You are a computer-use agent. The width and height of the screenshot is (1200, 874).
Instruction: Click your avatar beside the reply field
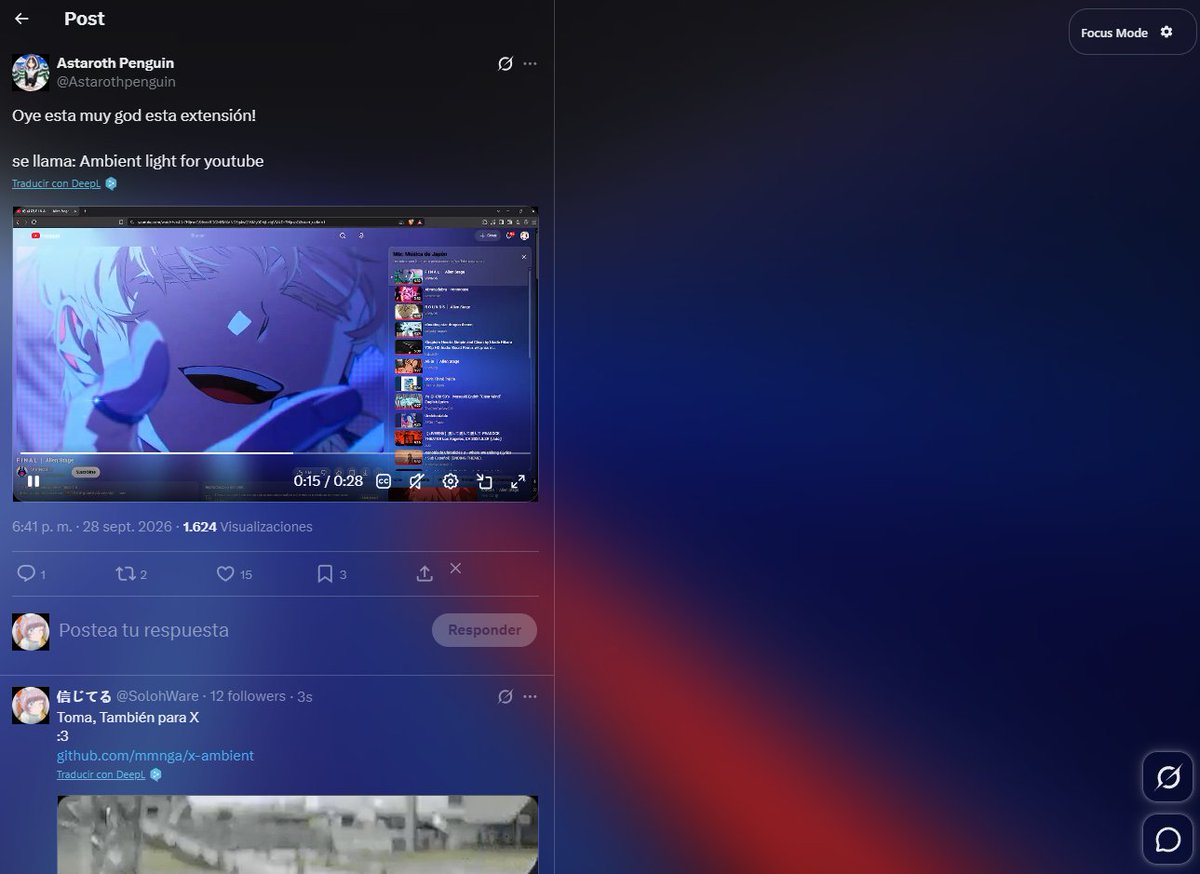click(30, 631)
